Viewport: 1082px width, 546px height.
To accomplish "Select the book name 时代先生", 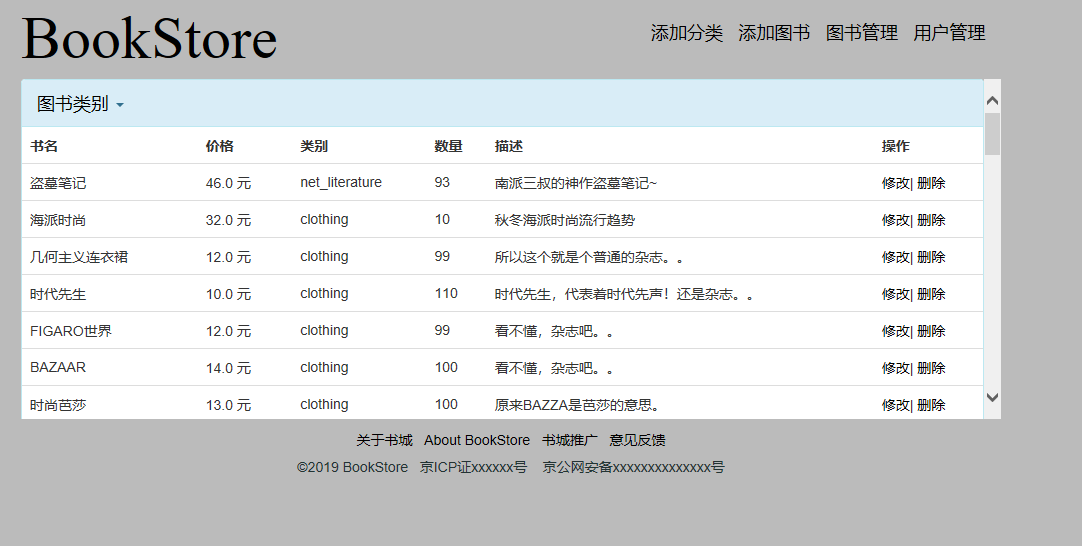I will tap(58, 294).
